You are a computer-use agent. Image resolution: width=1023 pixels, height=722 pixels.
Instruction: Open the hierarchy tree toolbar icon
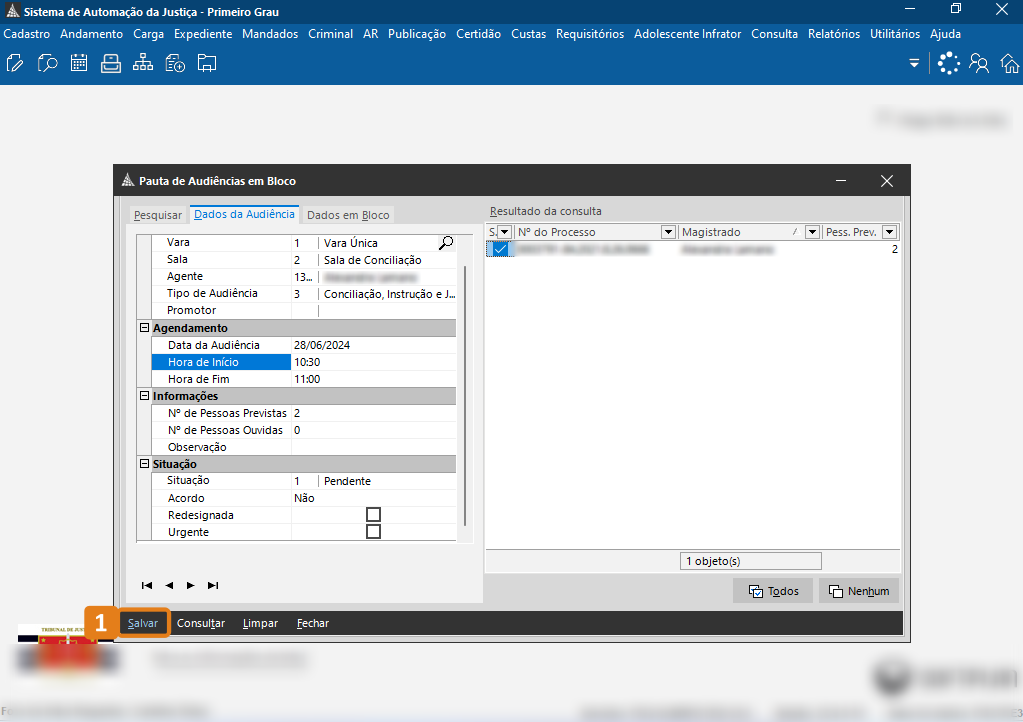143,63
